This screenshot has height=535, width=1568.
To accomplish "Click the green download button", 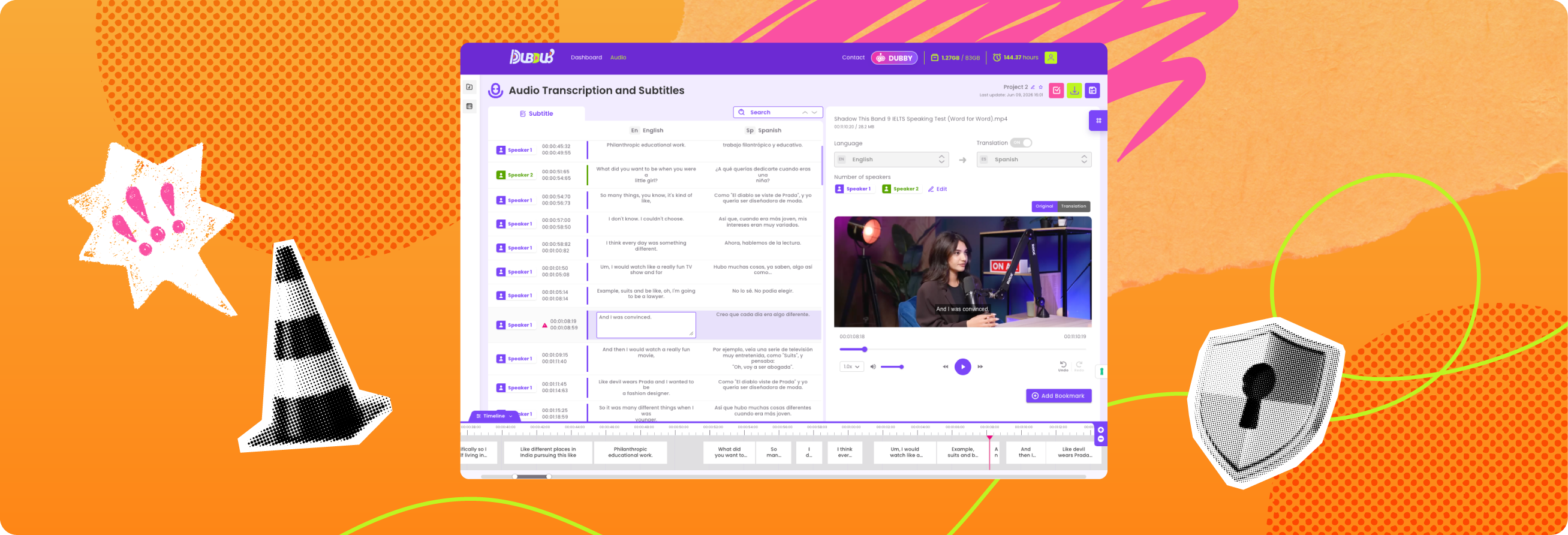I will click(x=1075, y=91).
